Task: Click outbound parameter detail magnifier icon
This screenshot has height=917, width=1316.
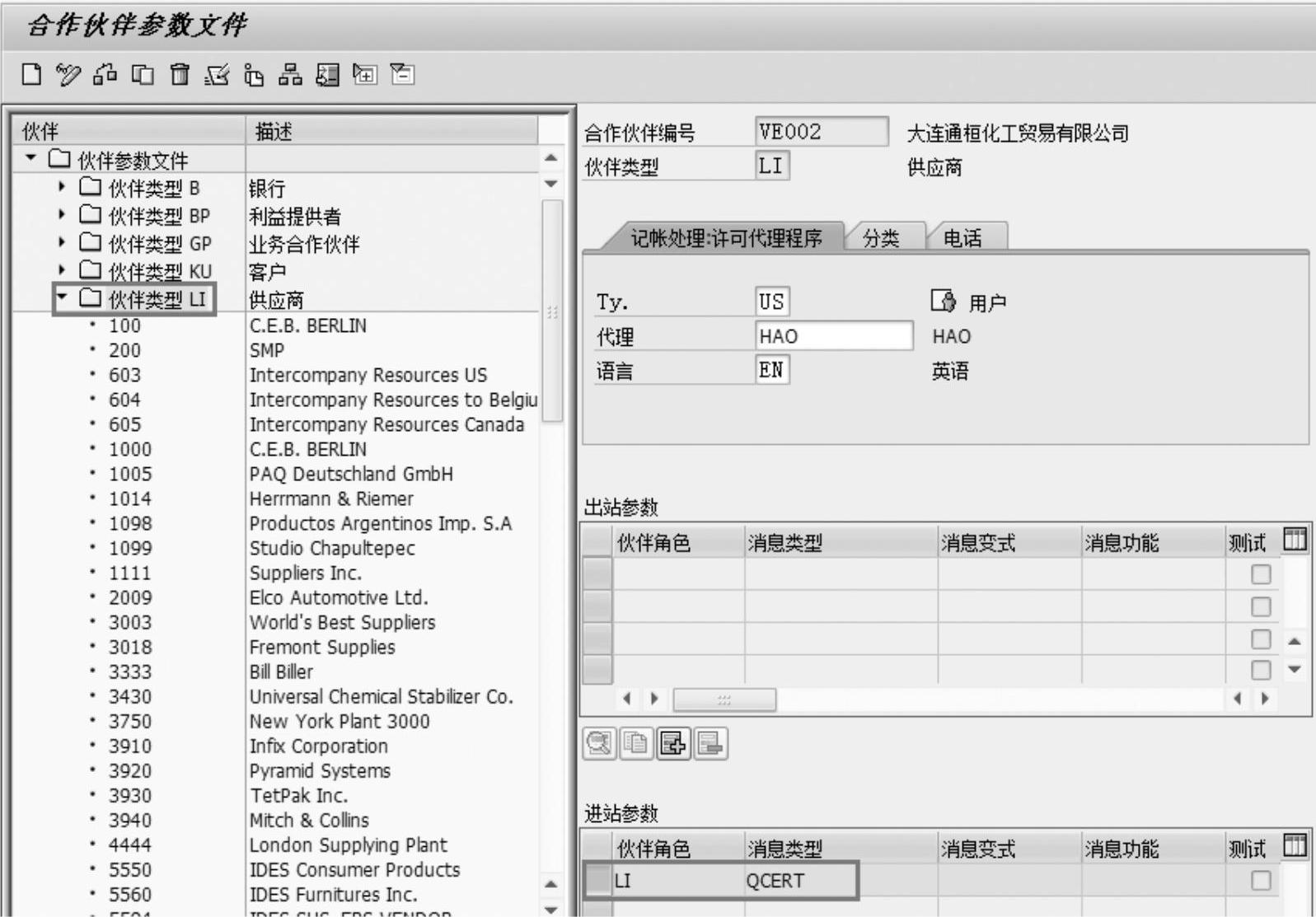Action: (x=599, y=744)
